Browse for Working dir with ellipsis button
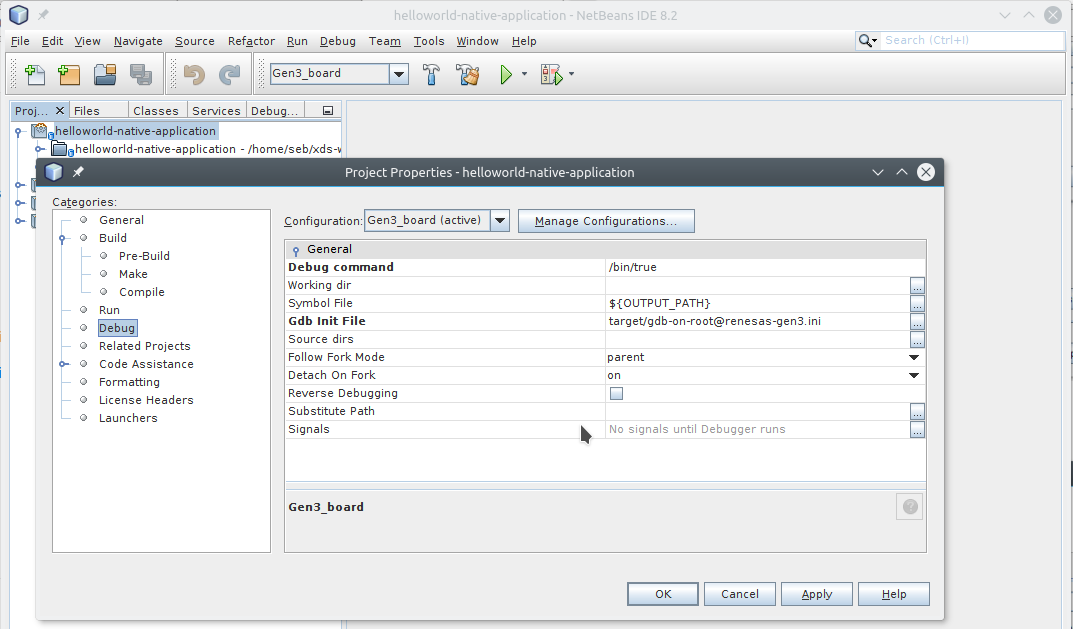The width and height of the screenshot is (1073, 629). click(x=917, y=285)
